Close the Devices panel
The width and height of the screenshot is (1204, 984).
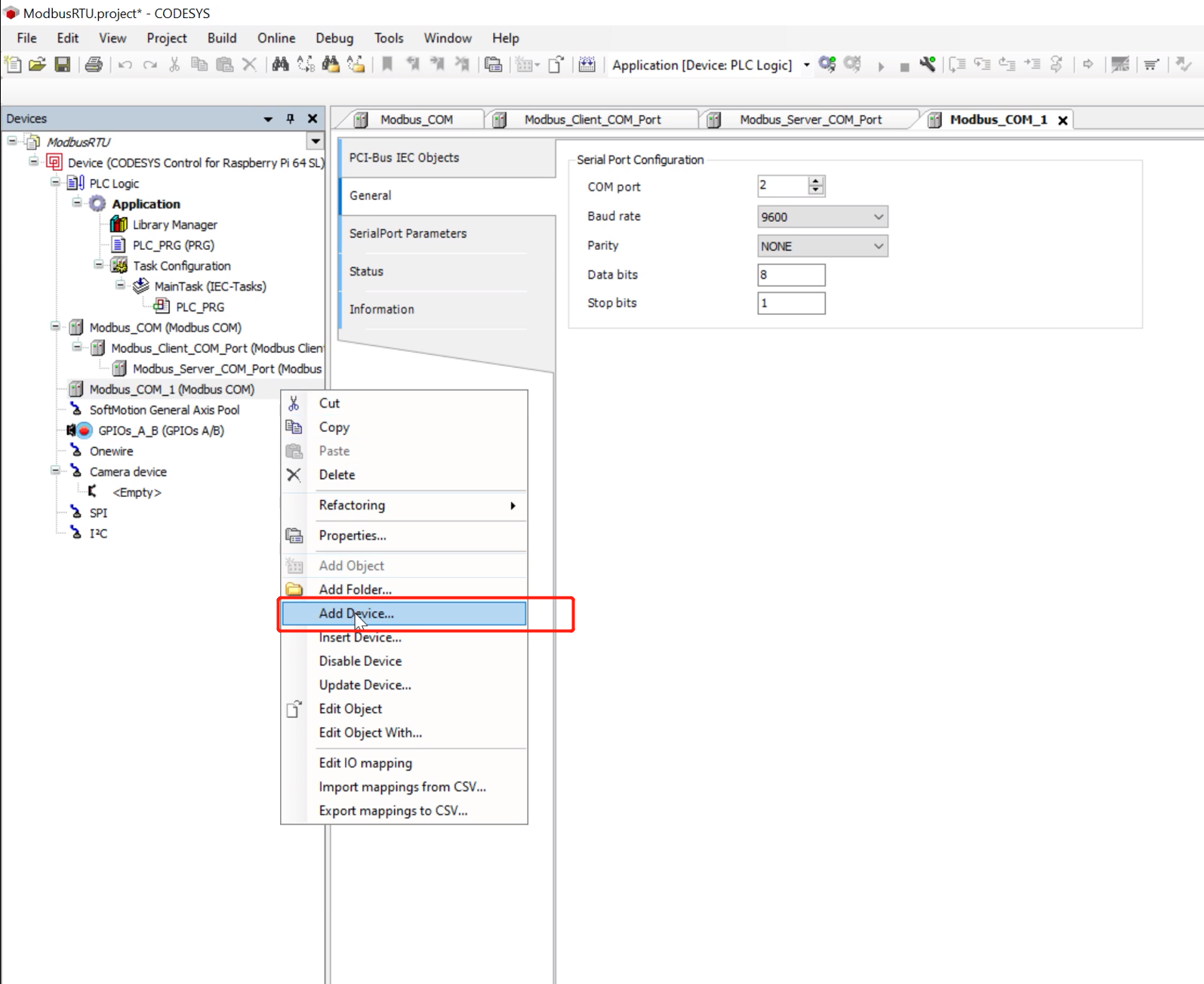[313, 119]
